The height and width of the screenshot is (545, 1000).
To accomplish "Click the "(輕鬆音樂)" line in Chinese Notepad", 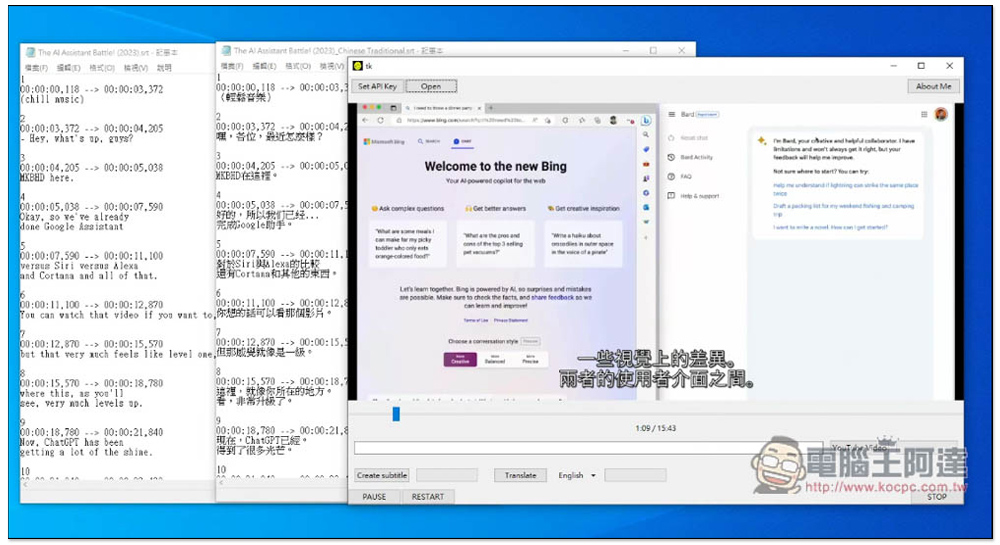I will pyautogui.click(x=244, y=98).
